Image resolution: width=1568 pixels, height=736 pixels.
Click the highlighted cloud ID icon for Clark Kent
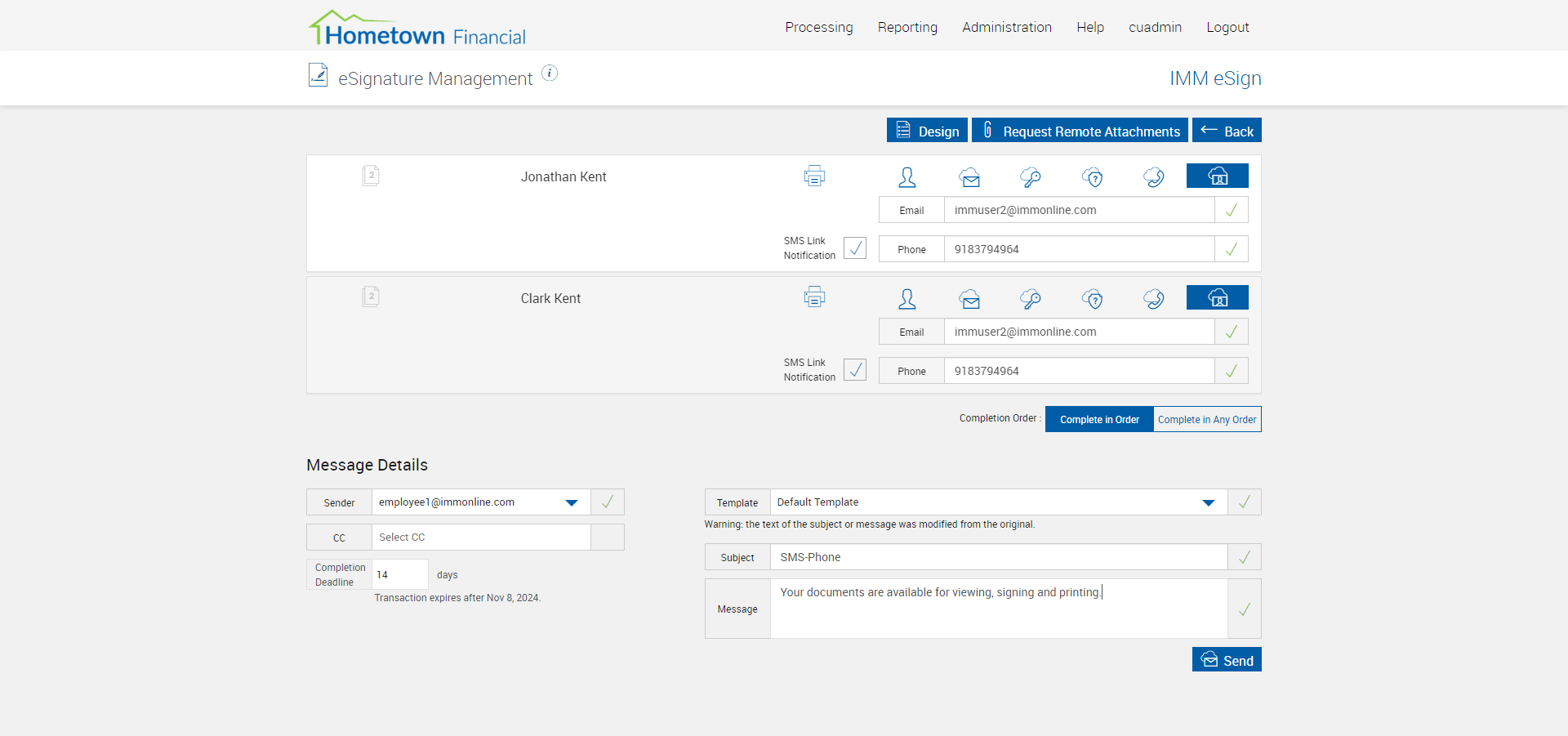click(x=1217, y=298)
